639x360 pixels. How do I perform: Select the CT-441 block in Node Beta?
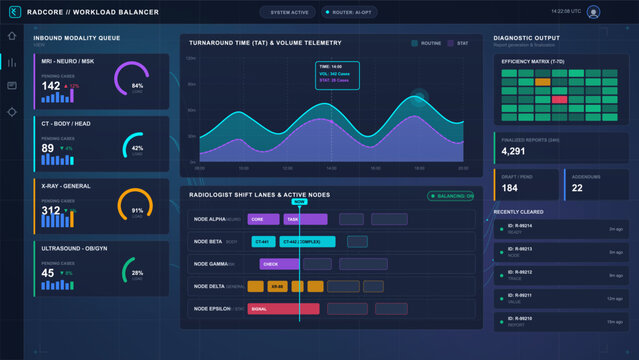(263, 242)
